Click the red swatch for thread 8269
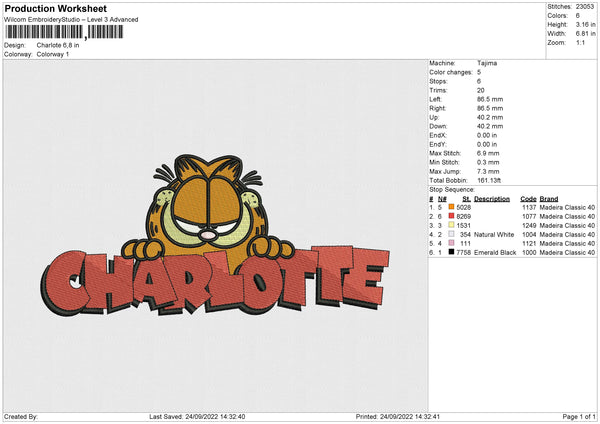Screen dimensions: 600x424 tap(451, 216)
